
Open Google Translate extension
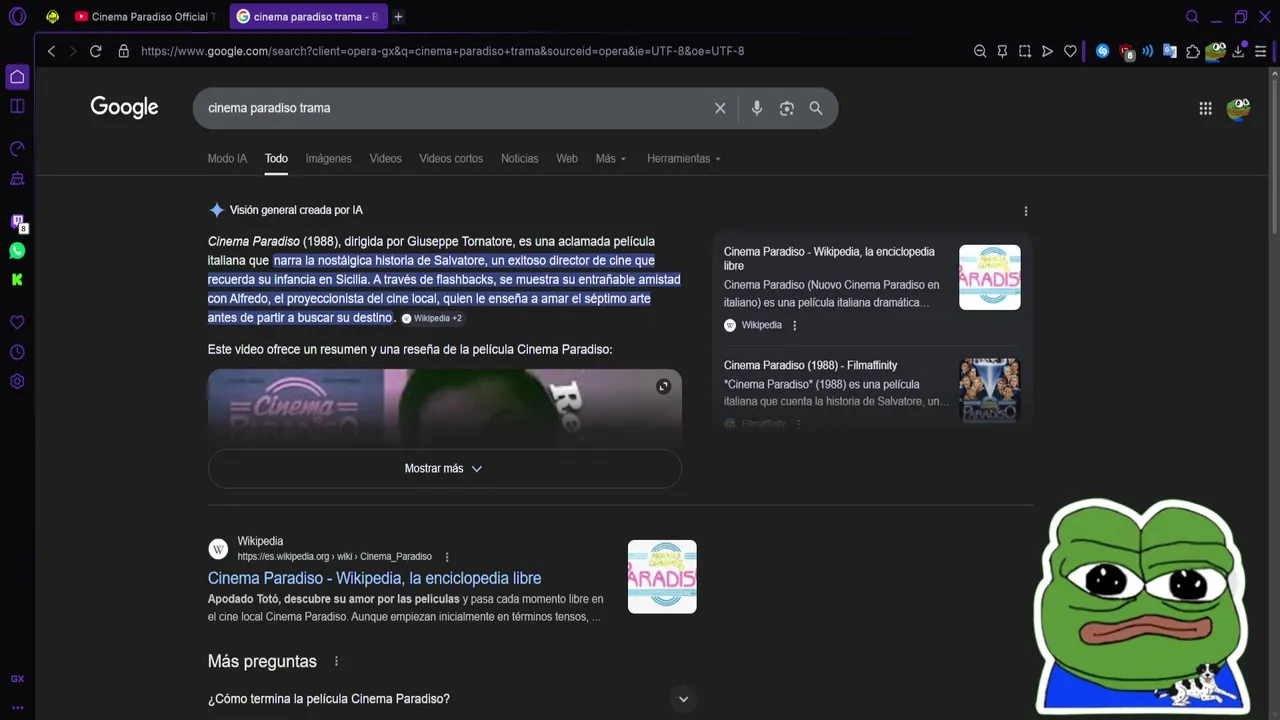pos(1169,51)
